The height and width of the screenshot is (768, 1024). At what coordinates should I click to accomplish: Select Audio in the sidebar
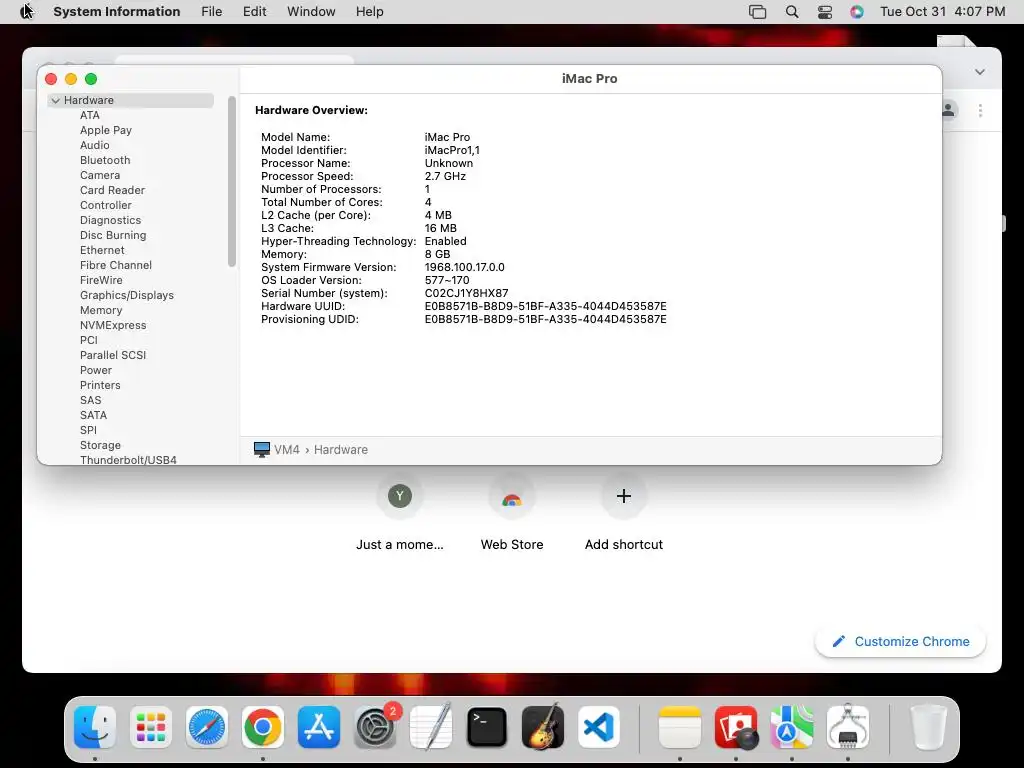click(x=95, y=145)
